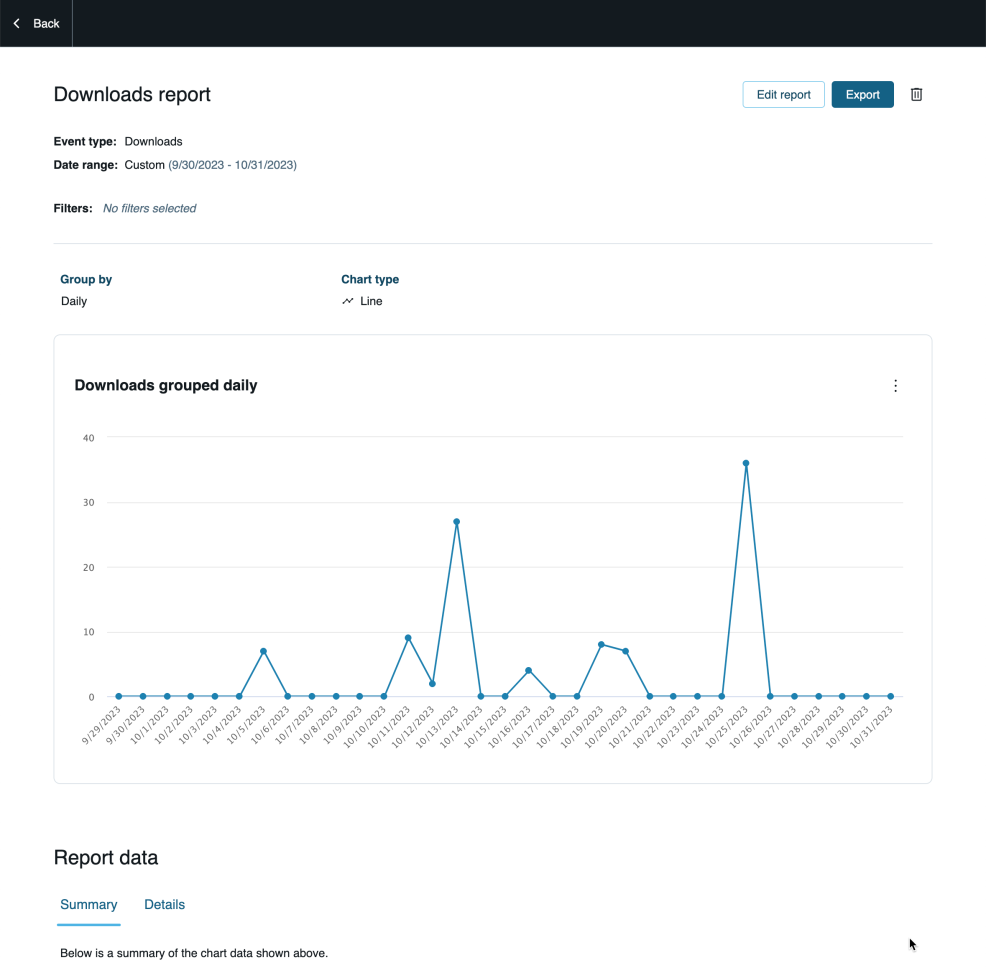
Task: Click the y-axis label 20
Action: 89,567
